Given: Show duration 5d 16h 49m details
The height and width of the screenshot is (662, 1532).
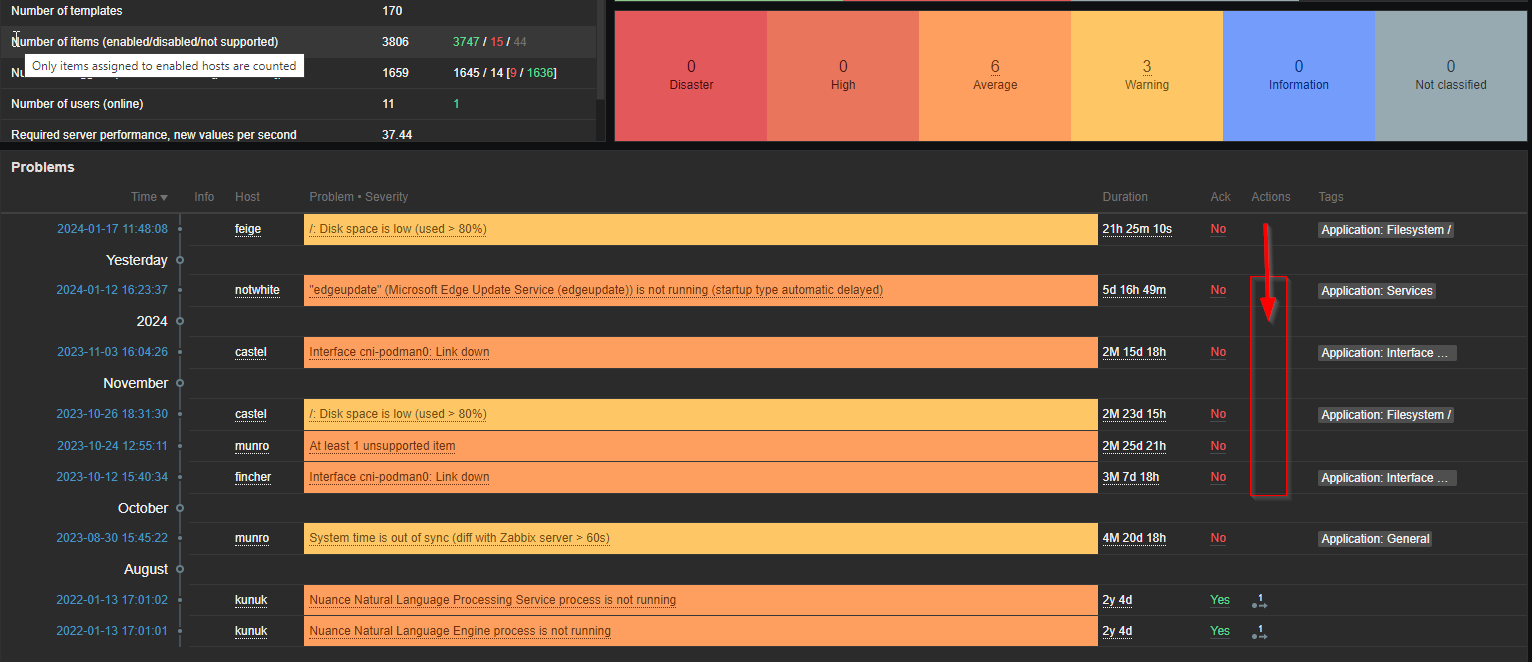Looking at the screenshot, I should 1134,290.
